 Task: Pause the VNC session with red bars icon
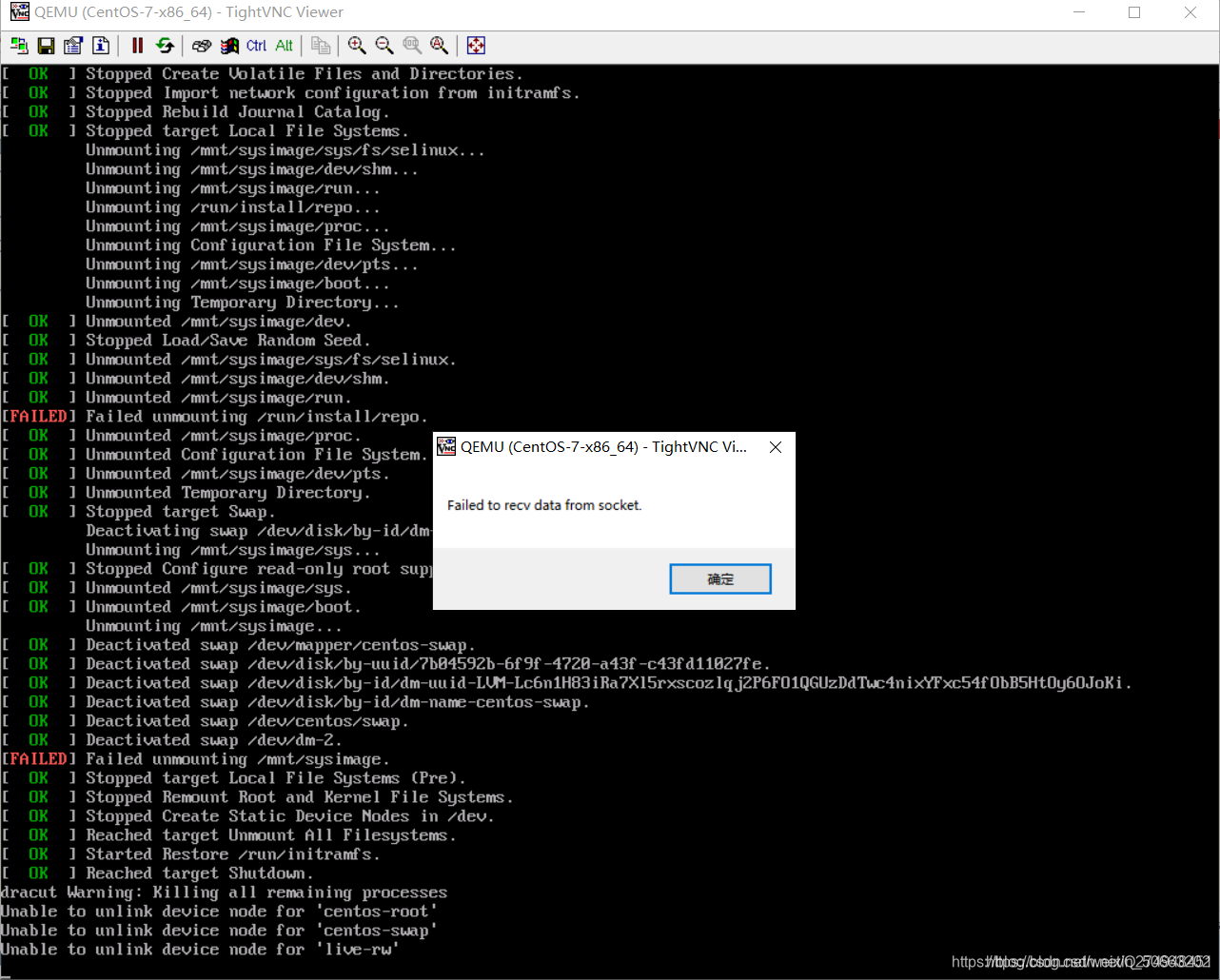click(x=137, y=46)
